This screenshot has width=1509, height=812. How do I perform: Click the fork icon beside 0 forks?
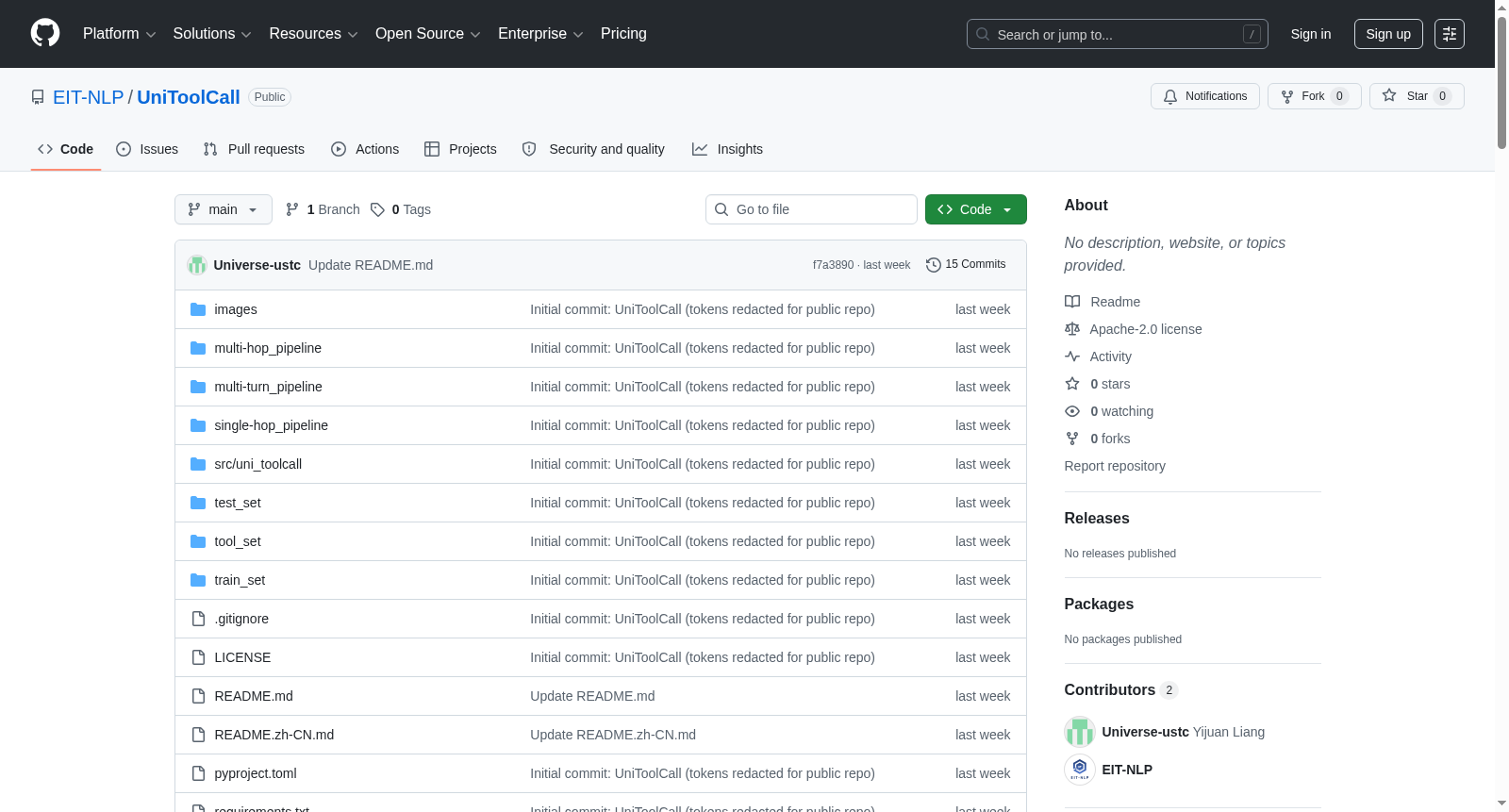[x=1072, y=439]
